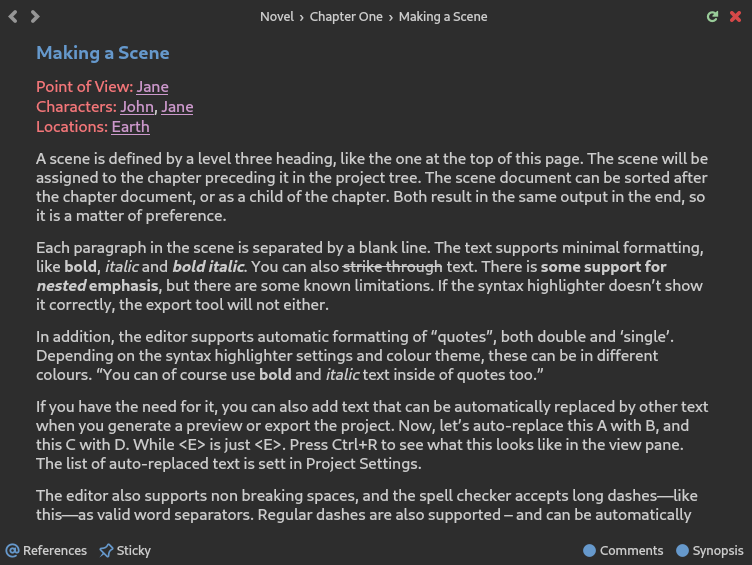Screen dimensions: 752x565
Task: Follow the Jane link in Point of View
Action: pos(152,87)
